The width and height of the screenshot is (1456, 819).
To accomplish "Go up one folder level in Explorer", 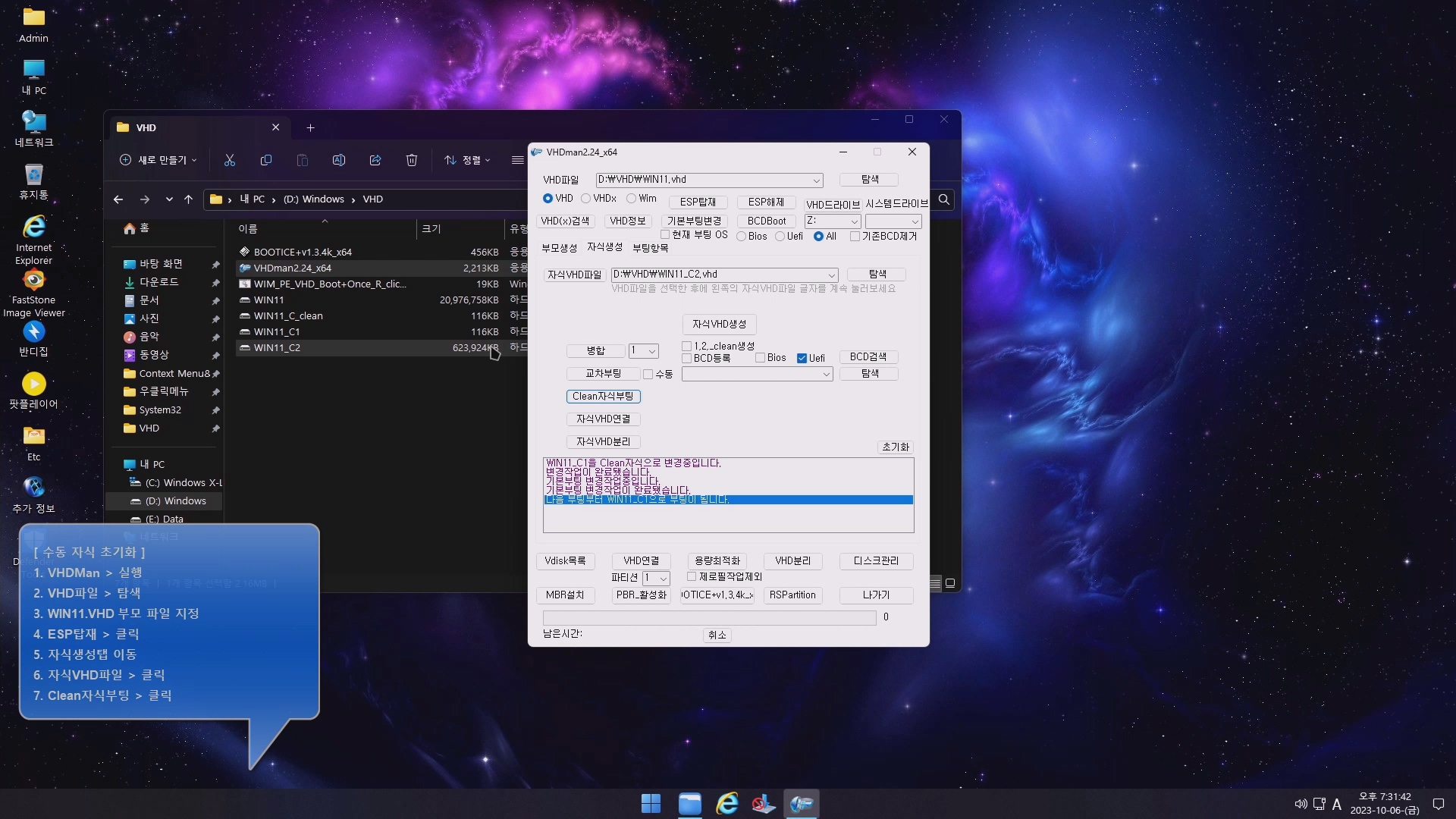I will [x=189, y=199].
